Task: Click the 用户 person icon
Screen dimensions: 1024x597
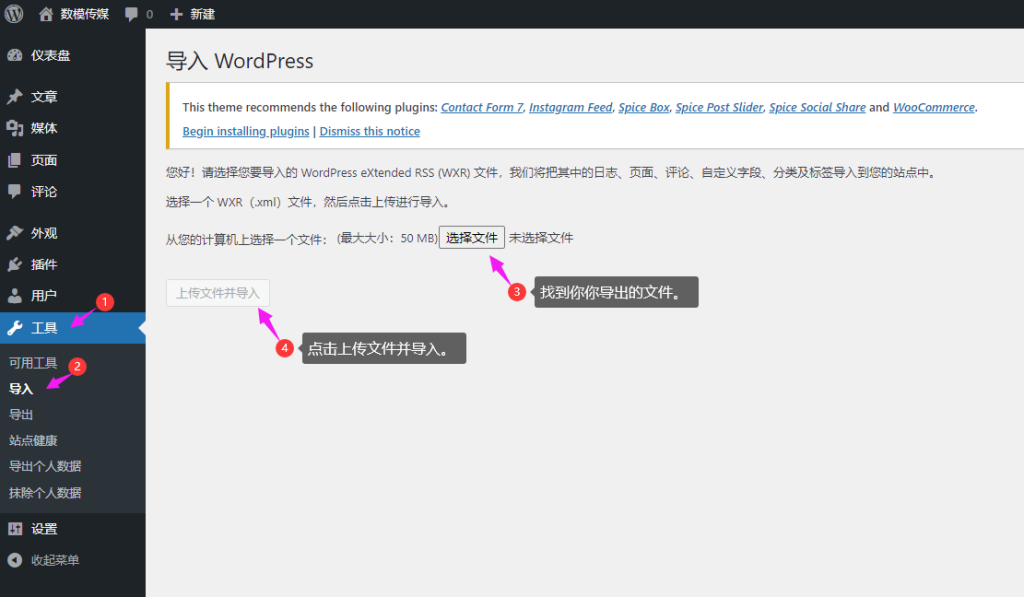Action: coord(14,296)
